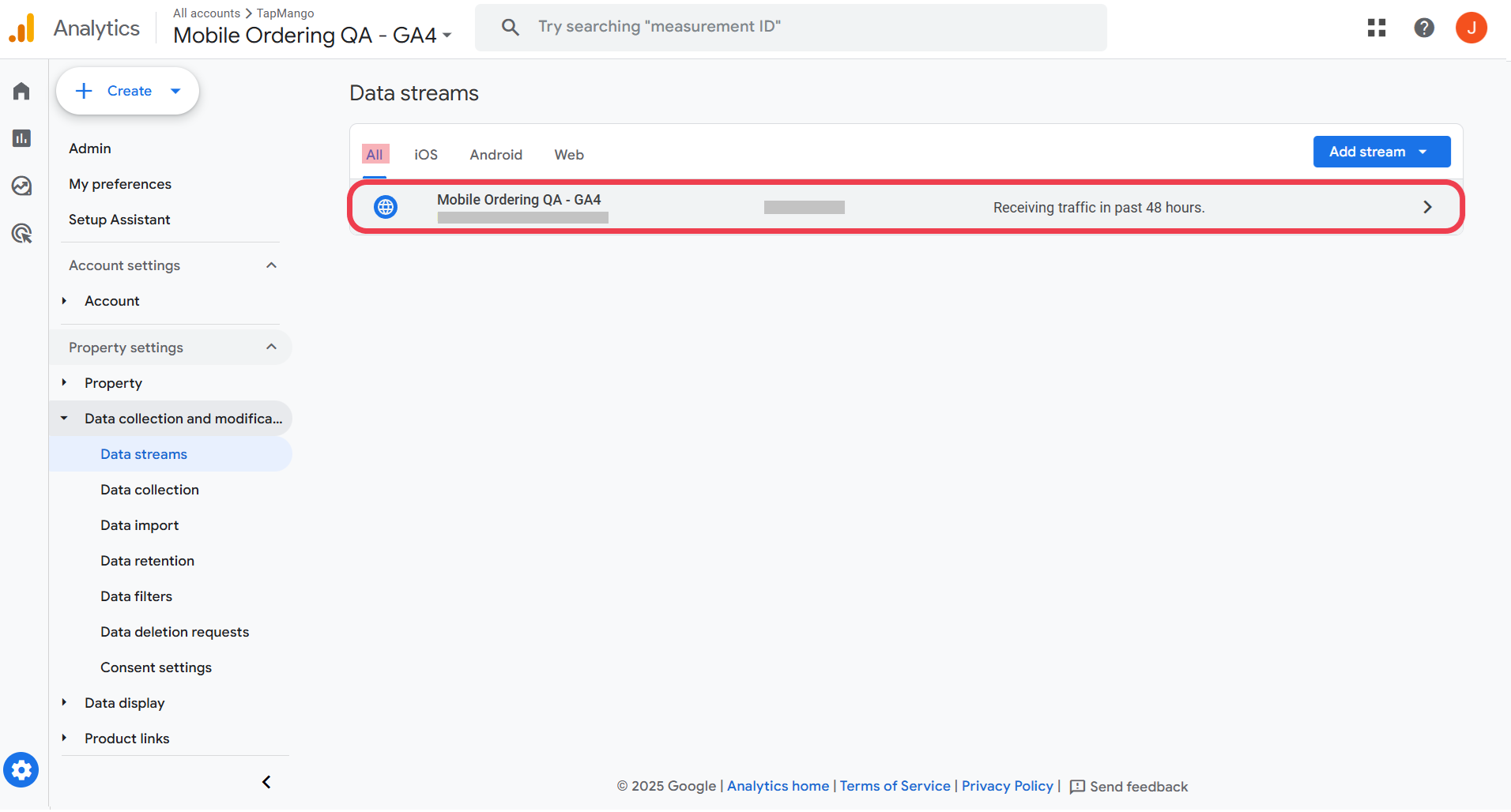The height and width of the screenshot is (812, 1511).
Task: Click TapMango breadcrumb
Action: pos(285,13)
